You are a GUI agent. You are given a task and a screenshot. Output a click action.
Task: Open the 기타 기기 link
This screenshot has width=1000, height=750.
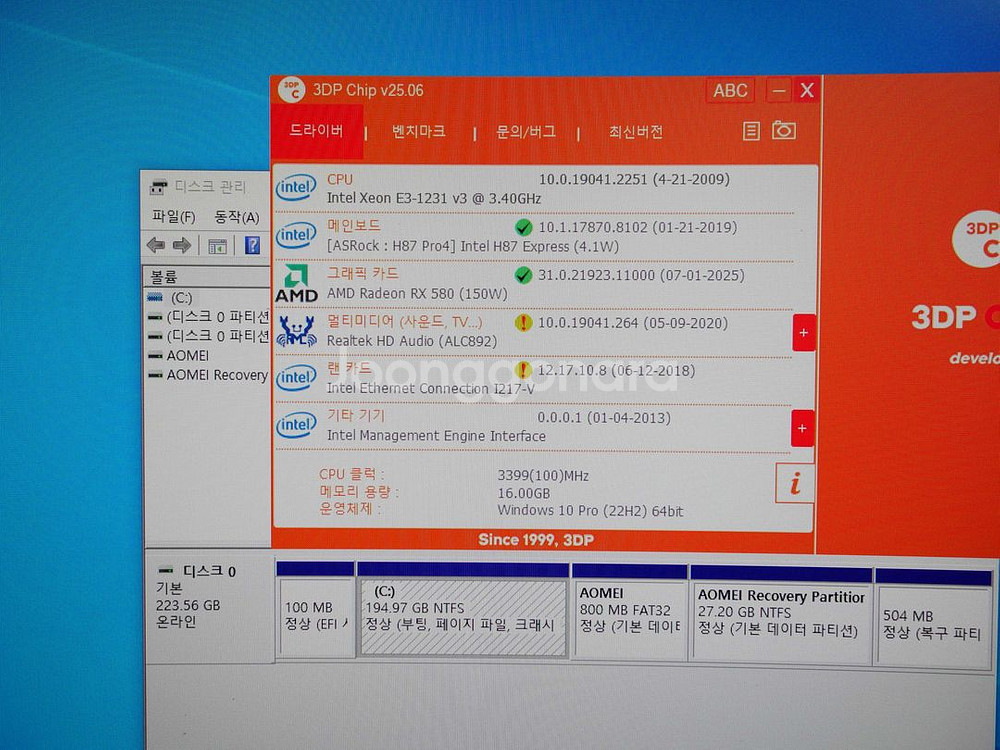356,415
